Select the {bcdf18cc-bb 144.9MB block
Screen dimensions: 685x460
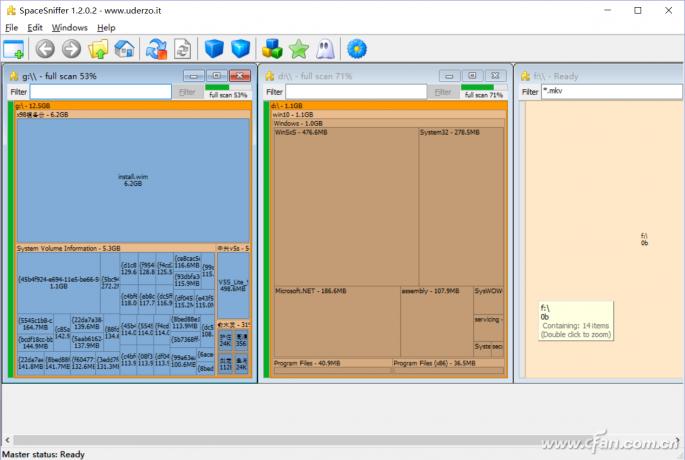click(x=36, y=342)
